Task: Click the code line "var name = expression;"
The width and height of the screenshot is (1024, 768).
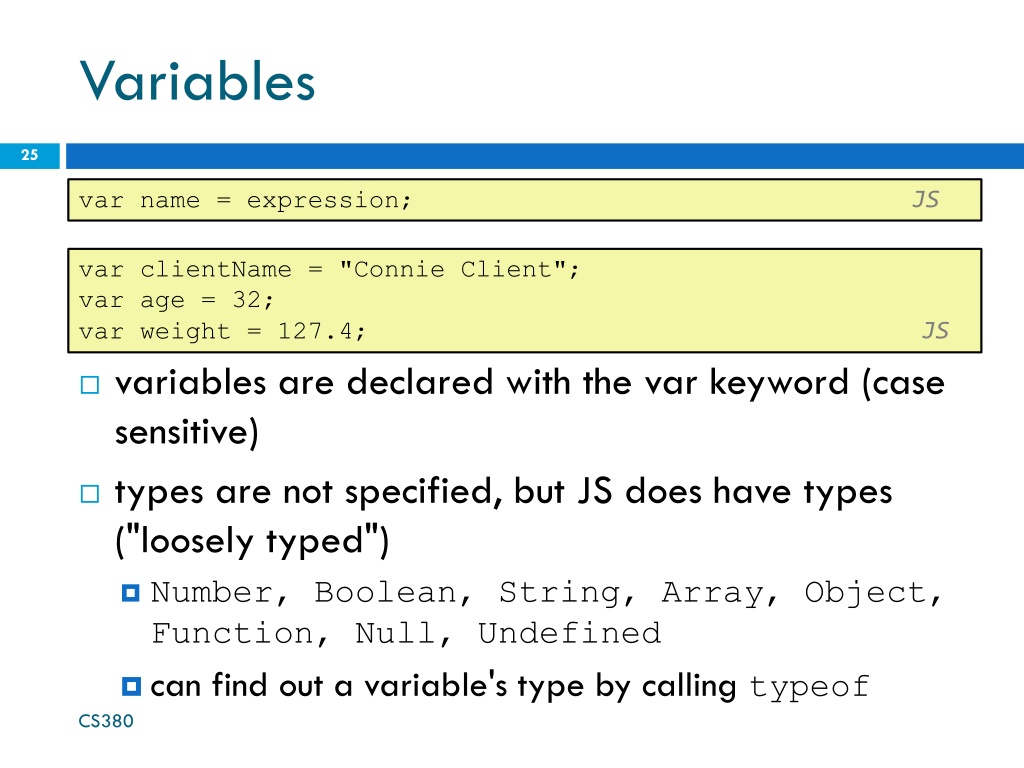Action: click(246, 200)
